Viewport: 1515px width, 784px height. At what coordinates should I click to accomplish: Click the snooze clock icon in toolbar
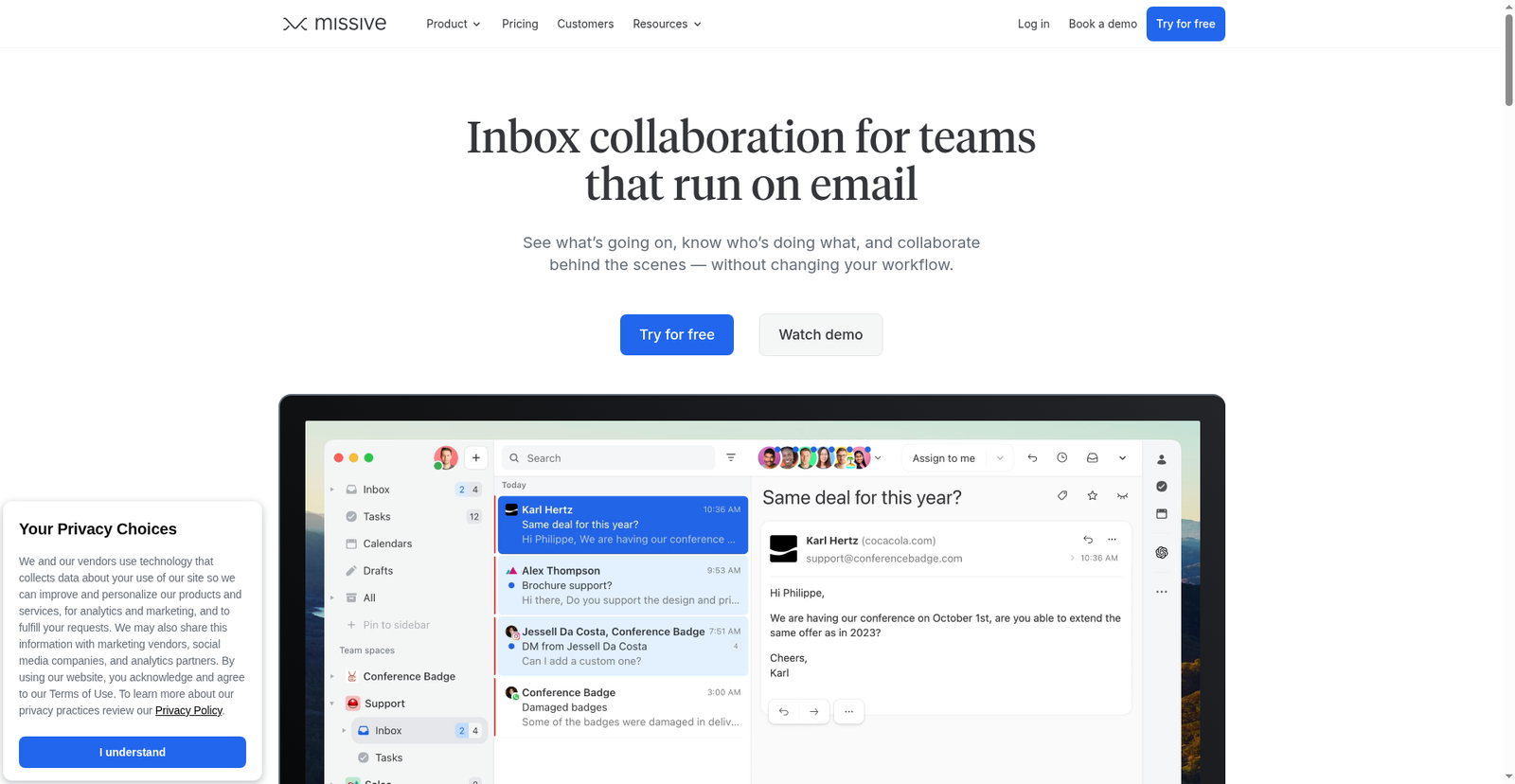[1062, 458]
